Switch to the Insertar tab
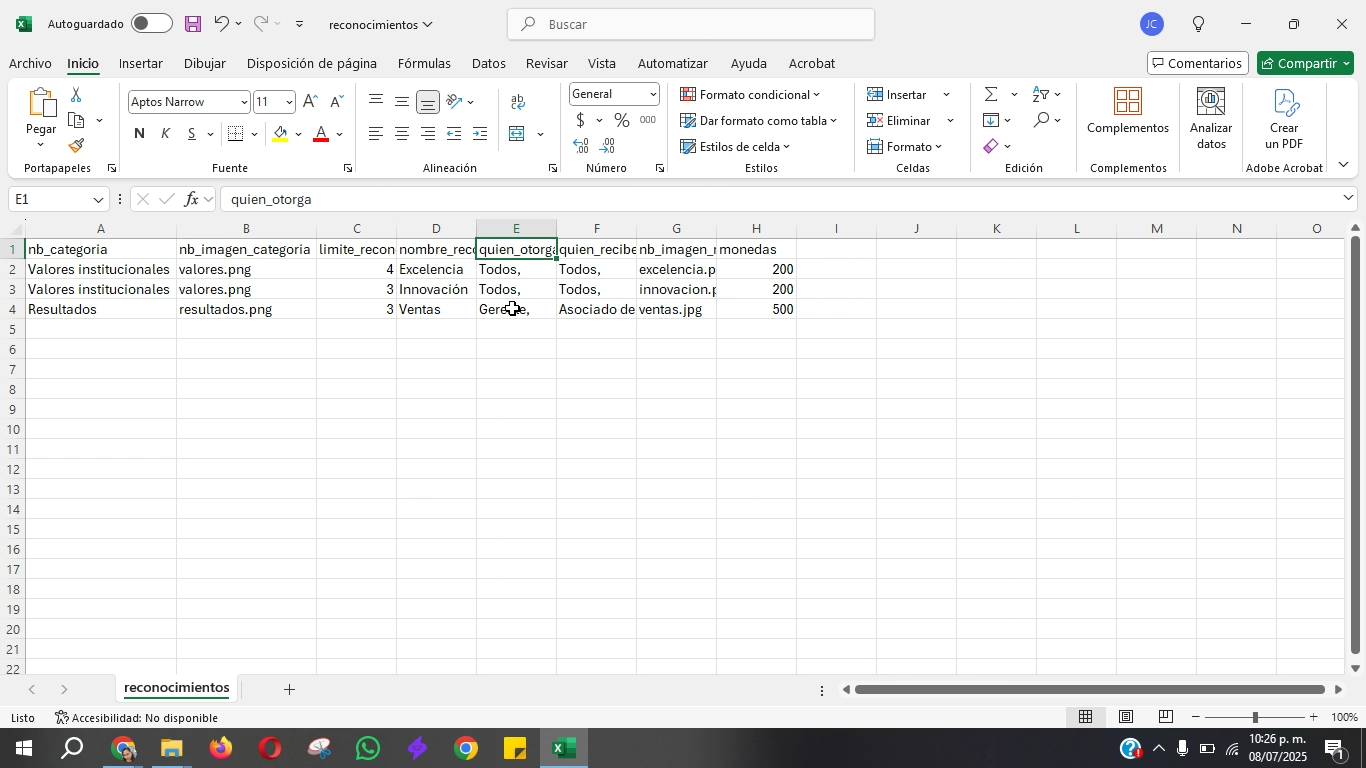1366x768 pixels. [141, 63]
